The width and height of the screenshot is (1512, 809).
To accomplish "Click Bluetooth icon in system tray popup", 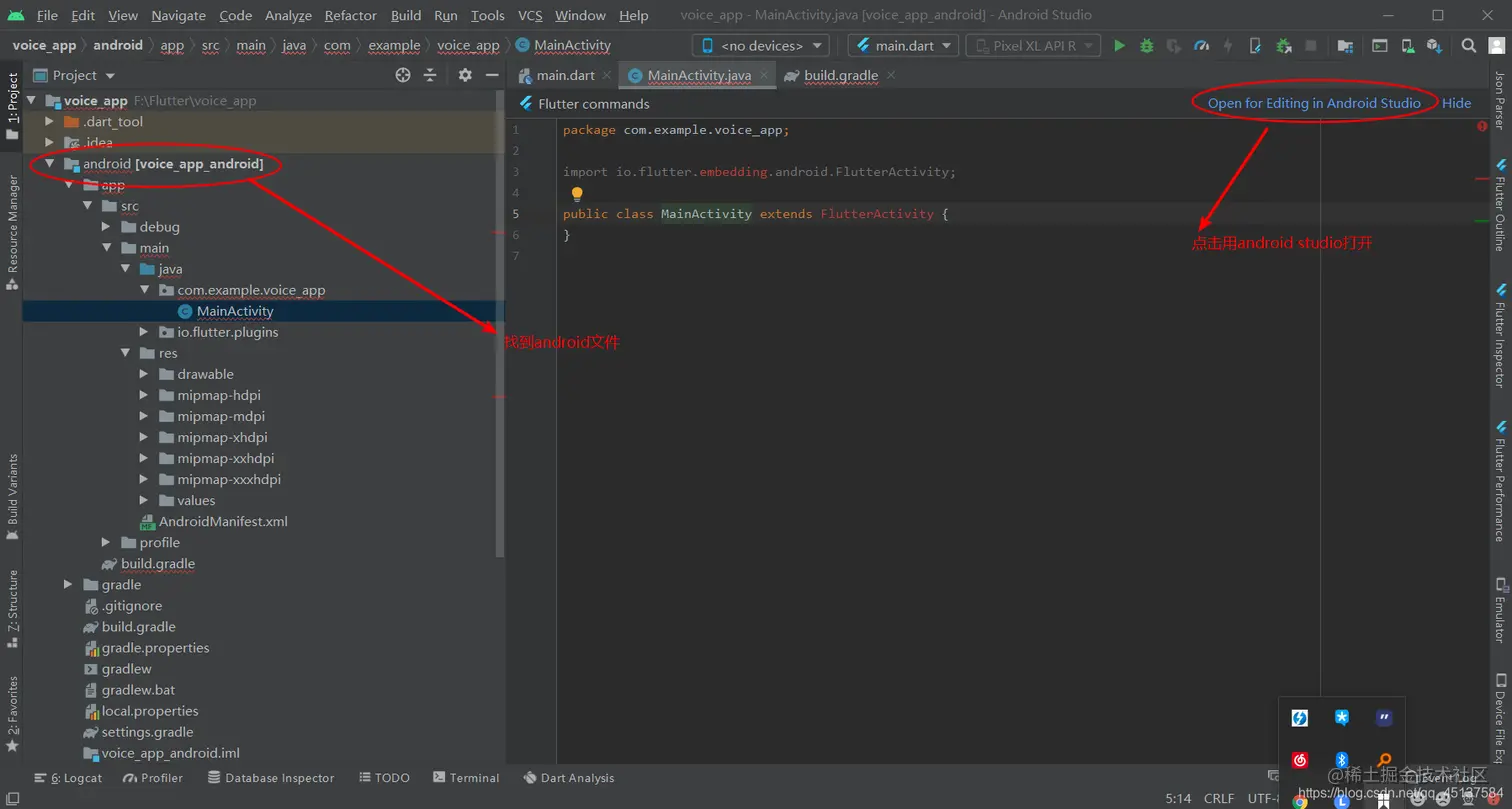I will pos(1342,760).
